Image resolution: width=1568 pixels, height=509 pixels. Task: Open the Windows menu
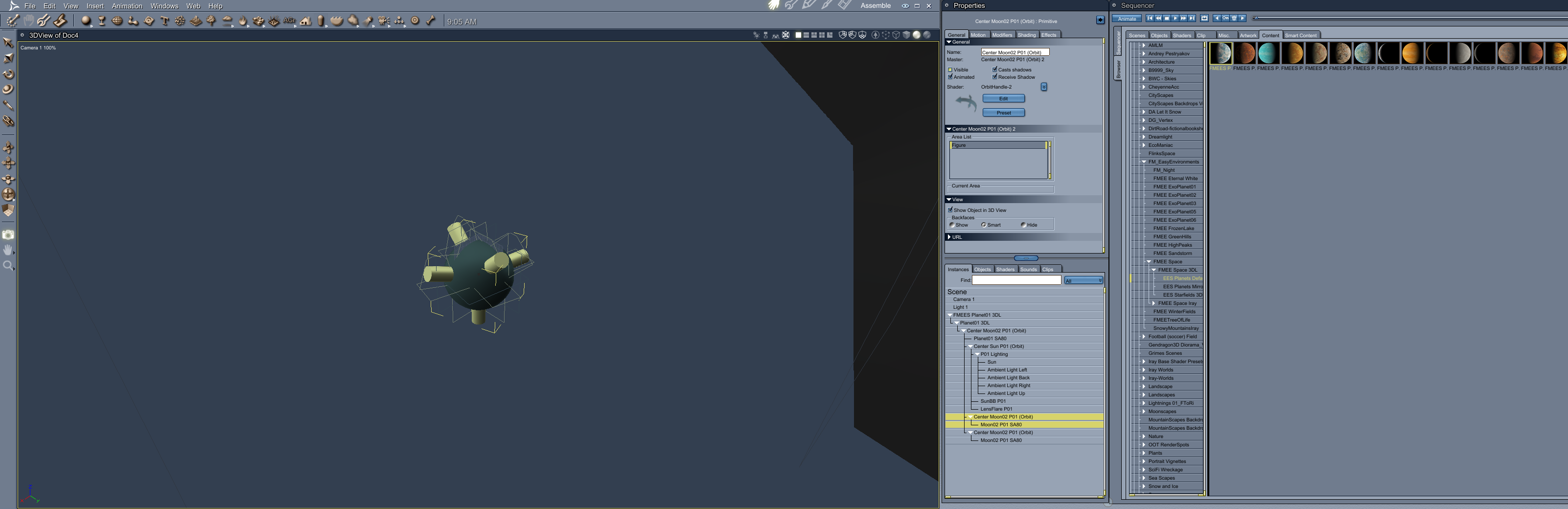tap(164, 6)
